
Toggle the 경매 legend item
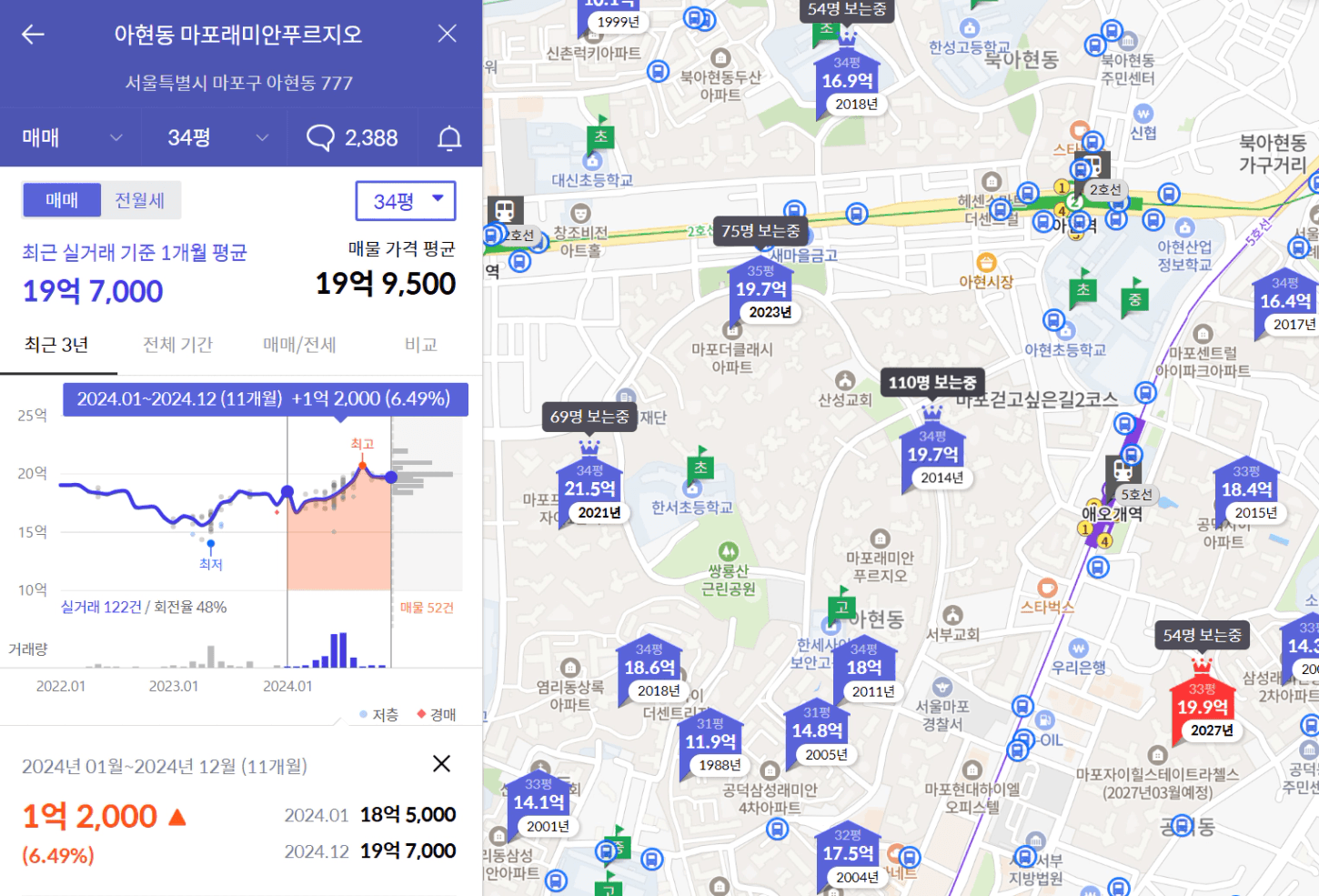(437, 715)
